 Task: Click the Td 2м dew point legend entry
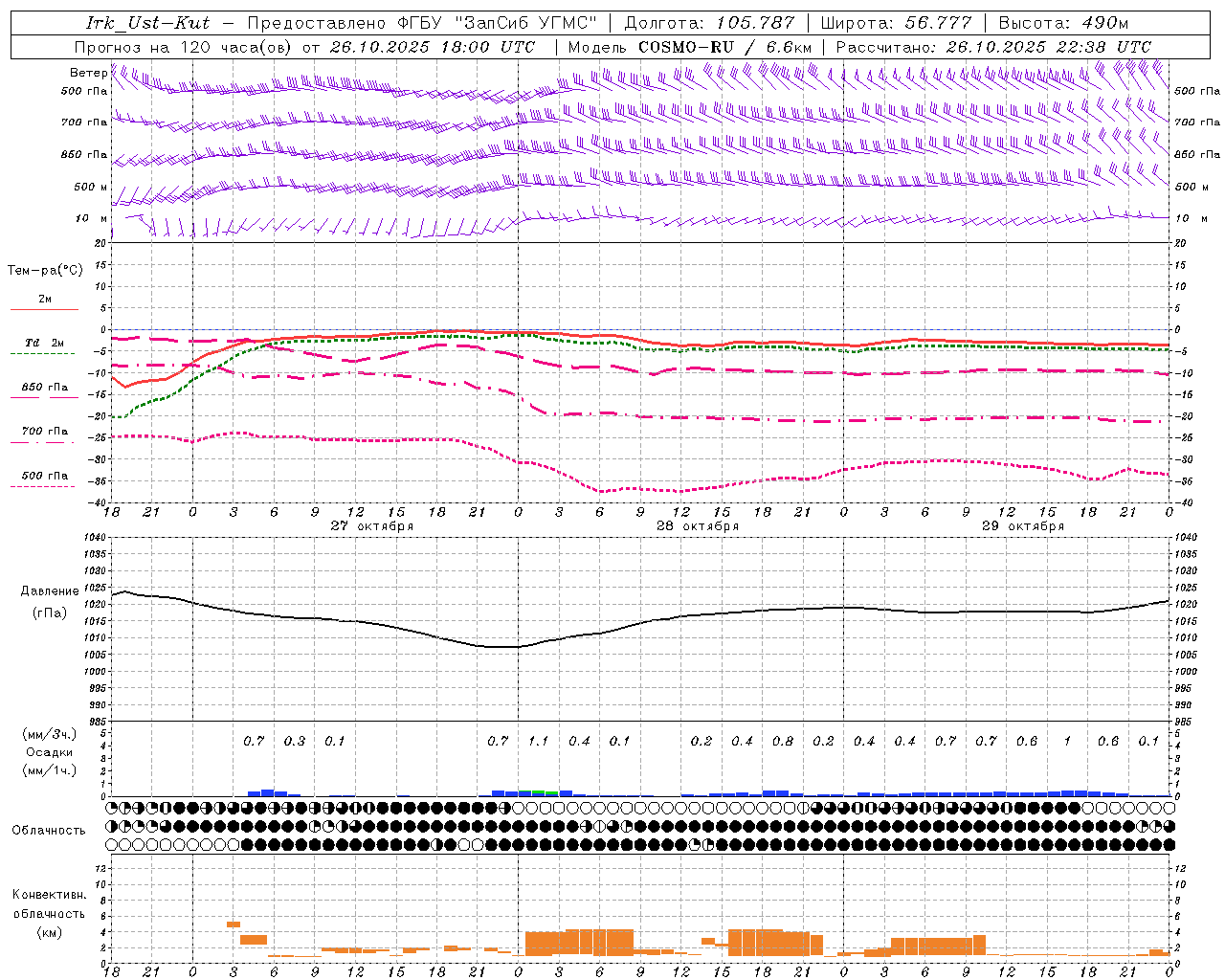click(45, 343)
